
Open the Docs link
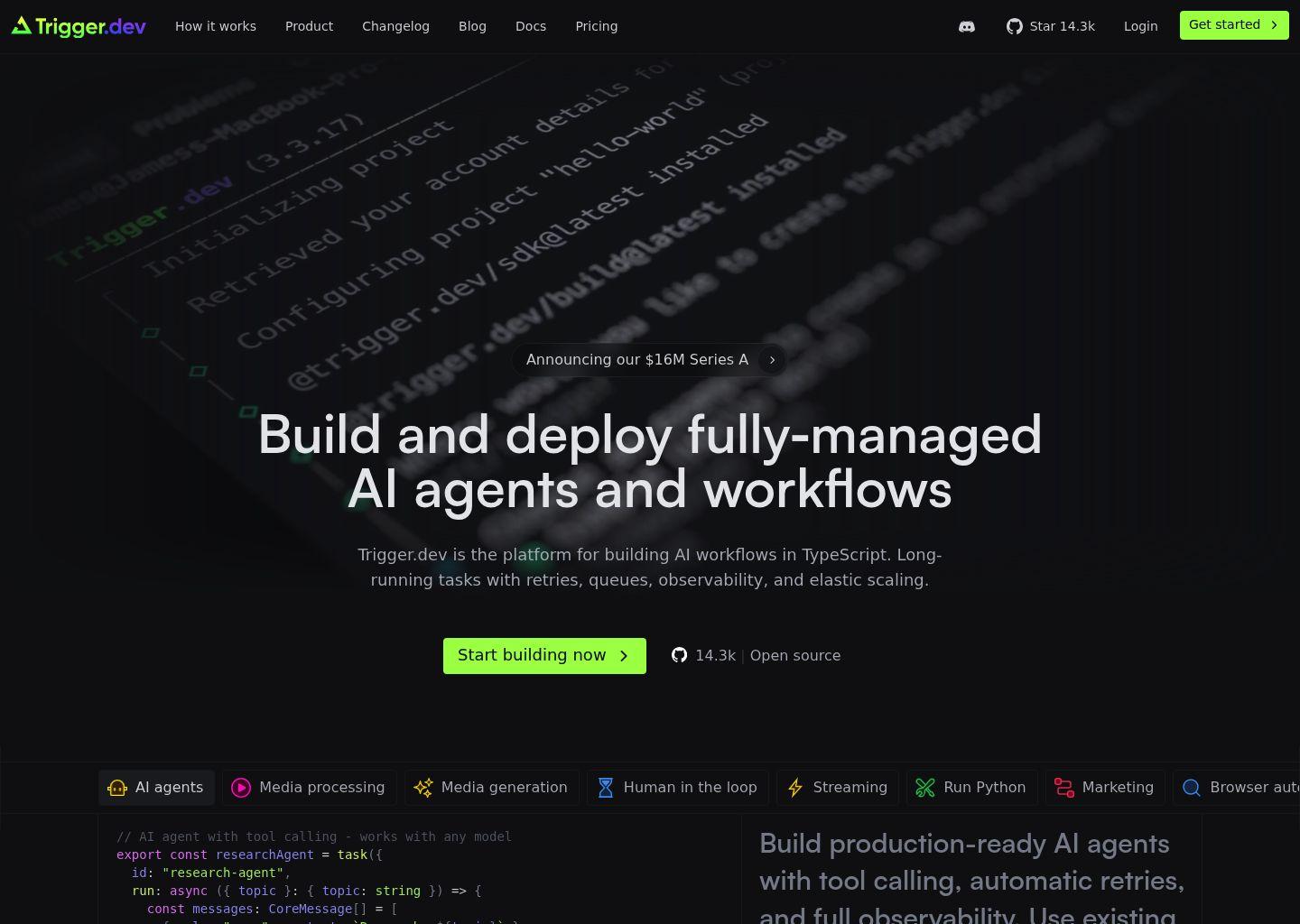pos(531,26)
